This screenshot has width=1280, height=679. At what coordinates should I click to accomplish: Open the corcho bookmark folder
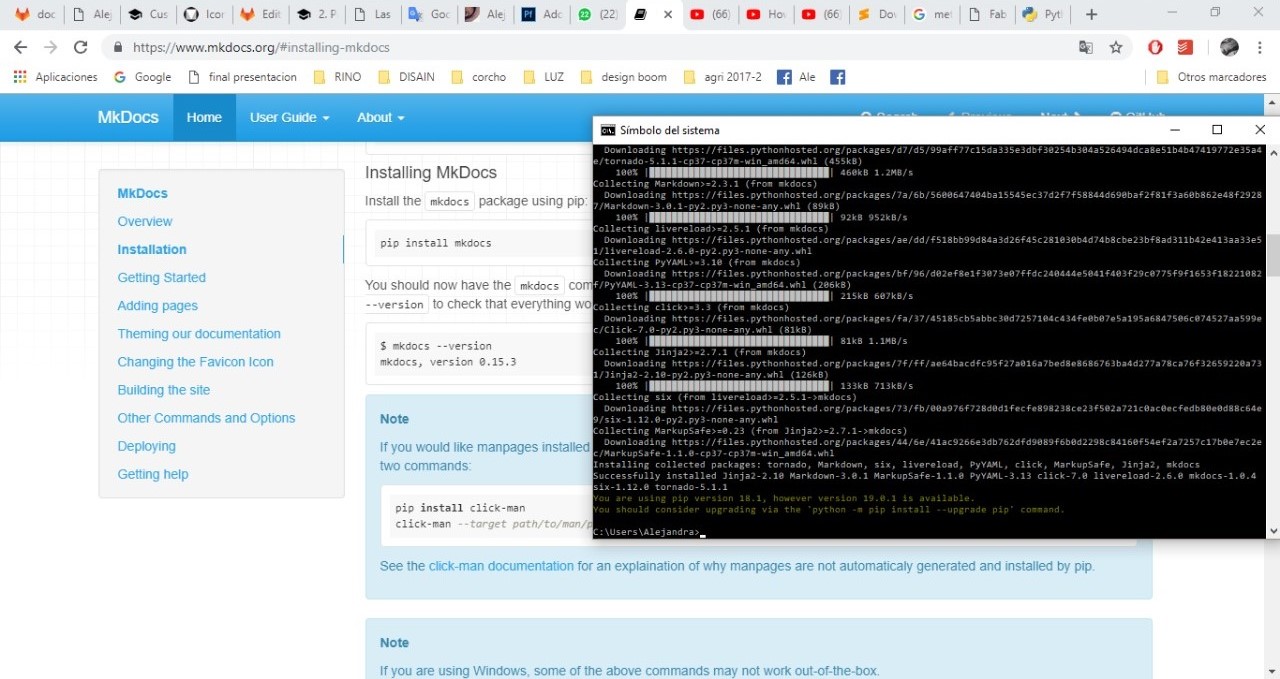pyautogui.click(x=478, y=77)
